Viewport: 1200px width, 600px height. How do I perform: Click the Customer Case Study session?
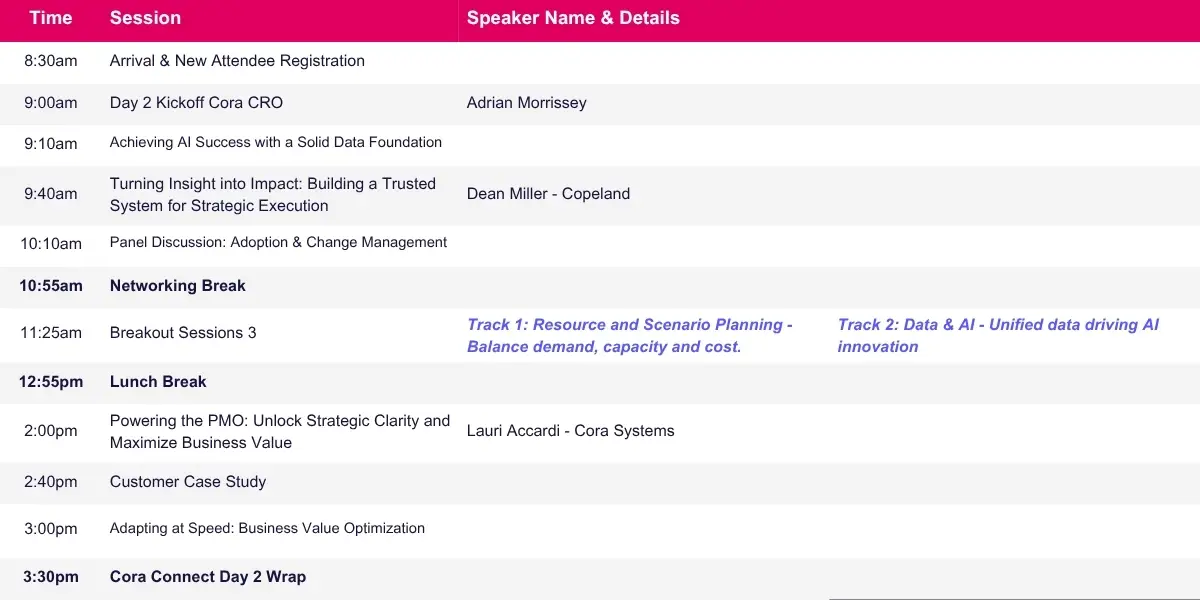tap(188, 482)
